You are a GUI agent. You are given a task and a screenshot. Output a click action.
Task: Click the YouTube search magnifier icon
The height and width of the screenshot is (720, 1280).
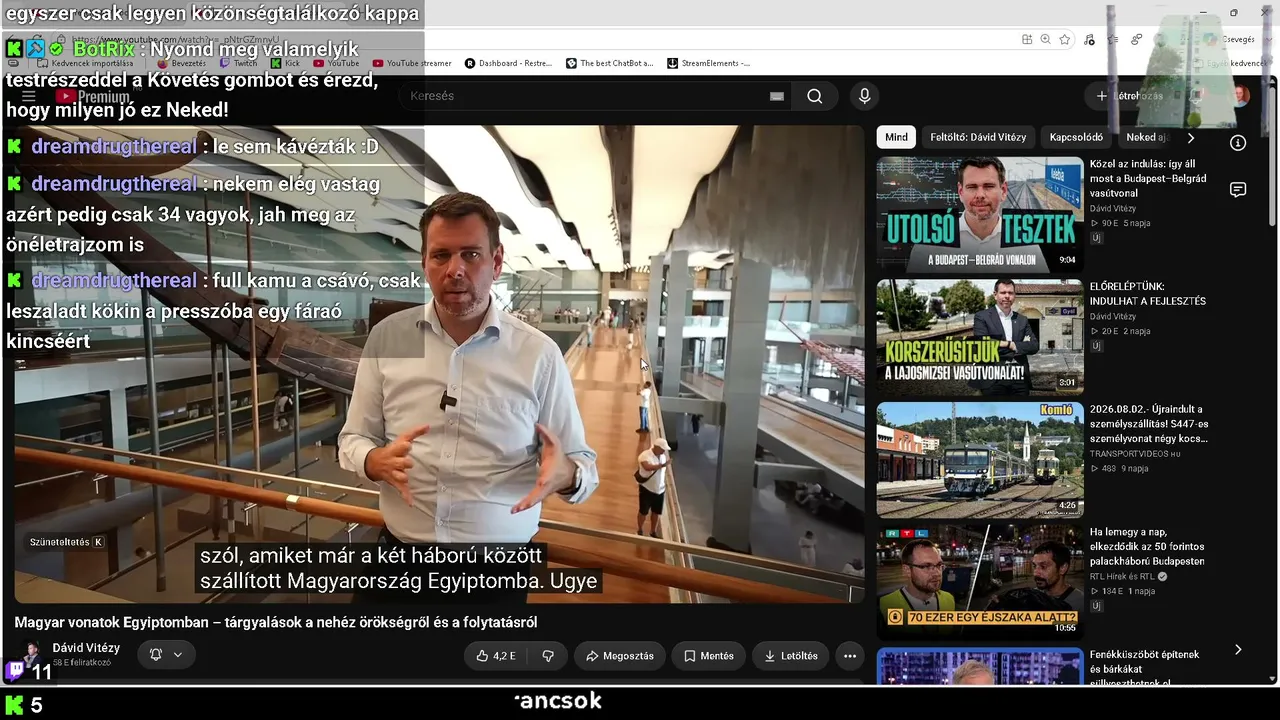(815, 96)
